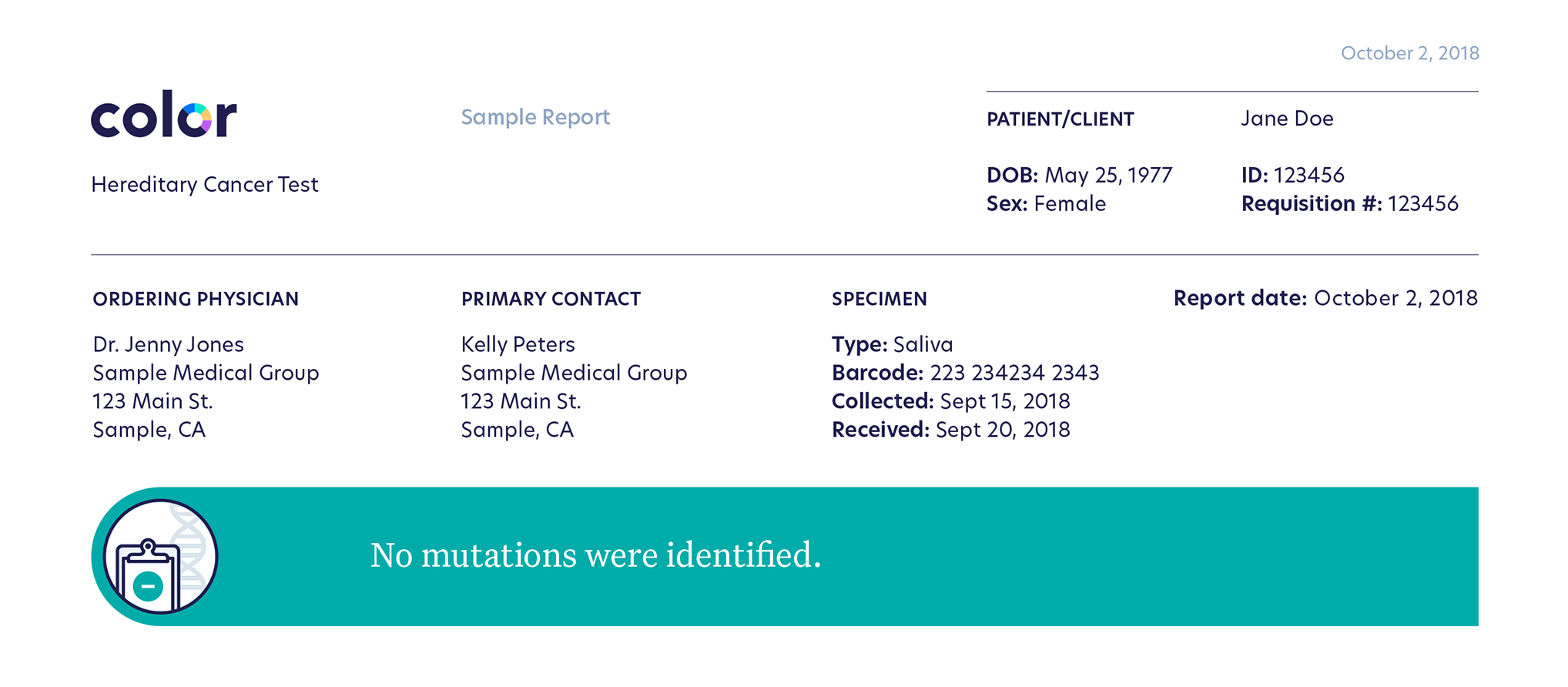The image size is (1568, 687).
Task: Click the Sex: Female field
Action: [x=1046, y=204]
